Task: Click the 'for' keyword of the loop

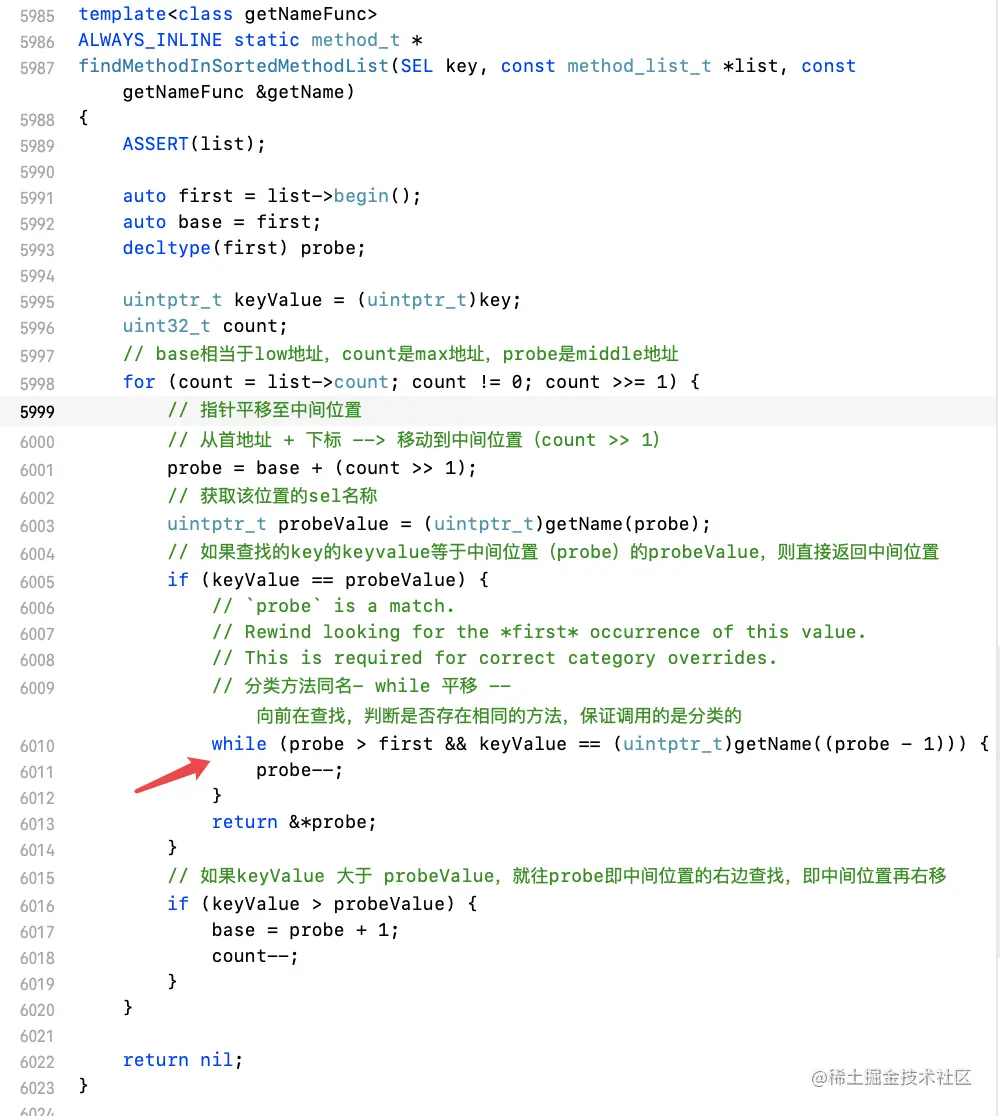Action: point(139,382)
